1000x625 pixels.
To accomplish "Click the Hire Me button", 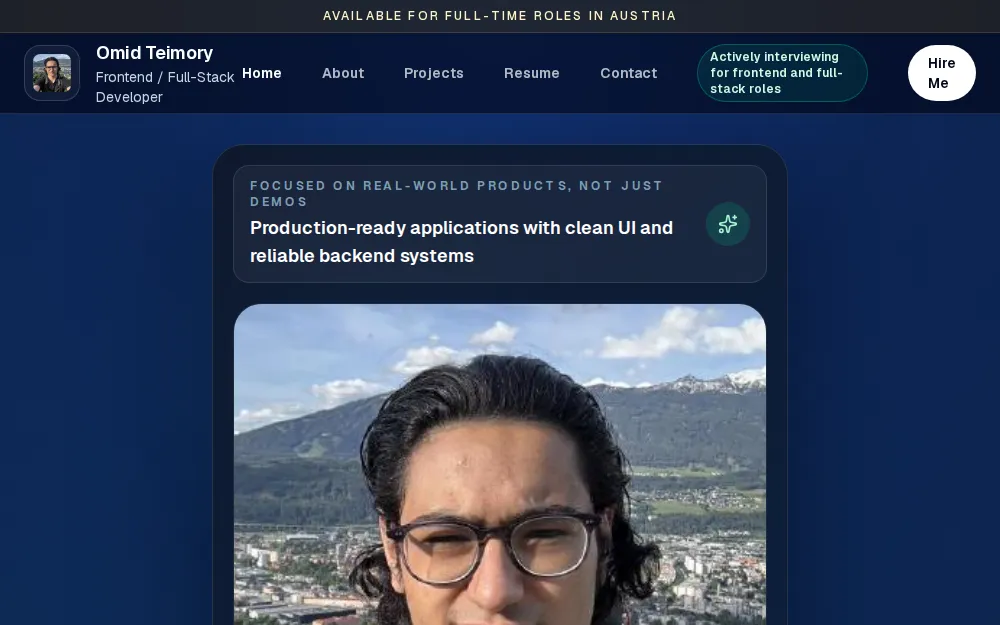I will 941,73.
